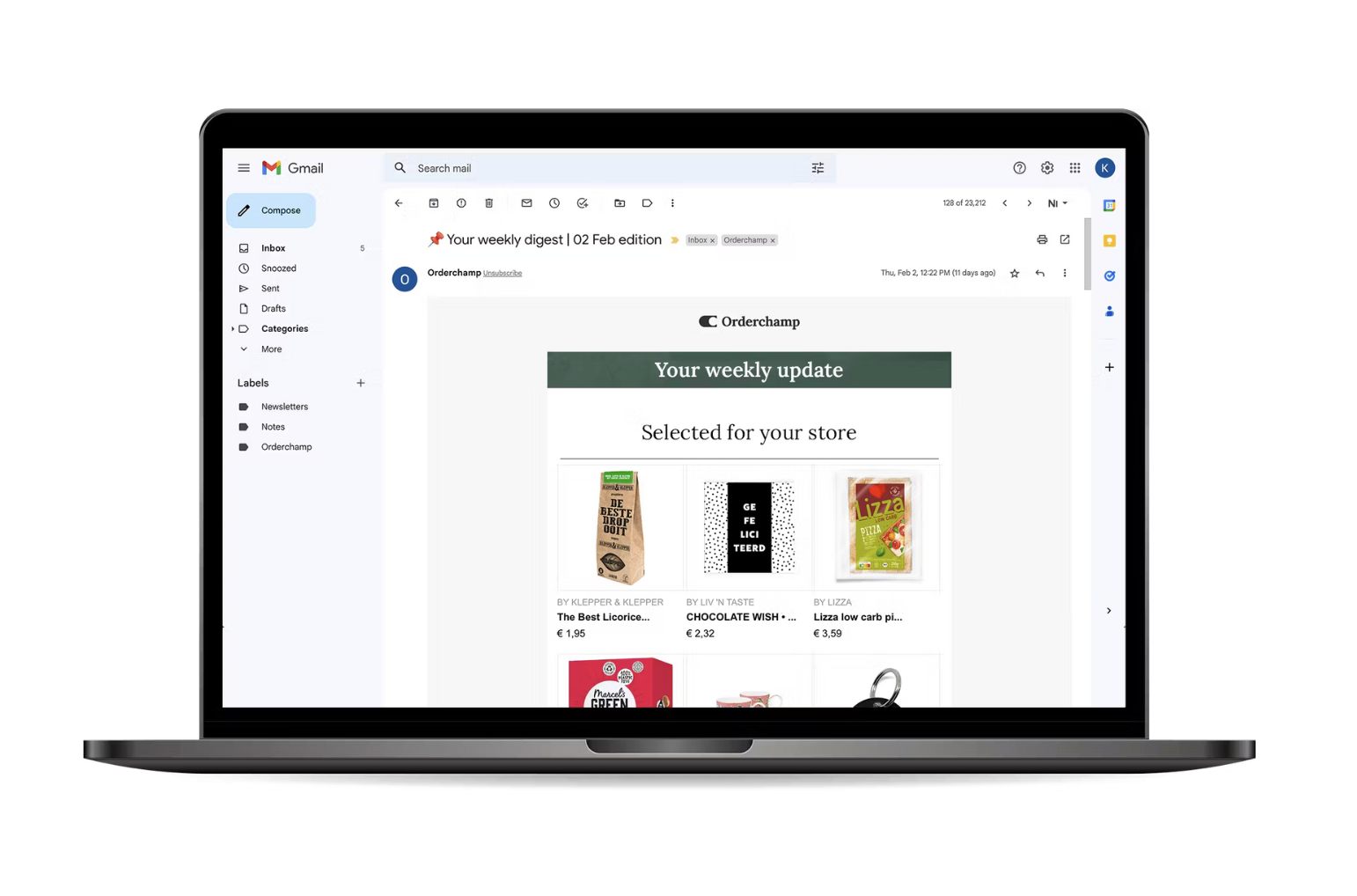This screenshot has width=1357, height=896.
Task: Expand the Categories arrow
Action: point(233,329)
